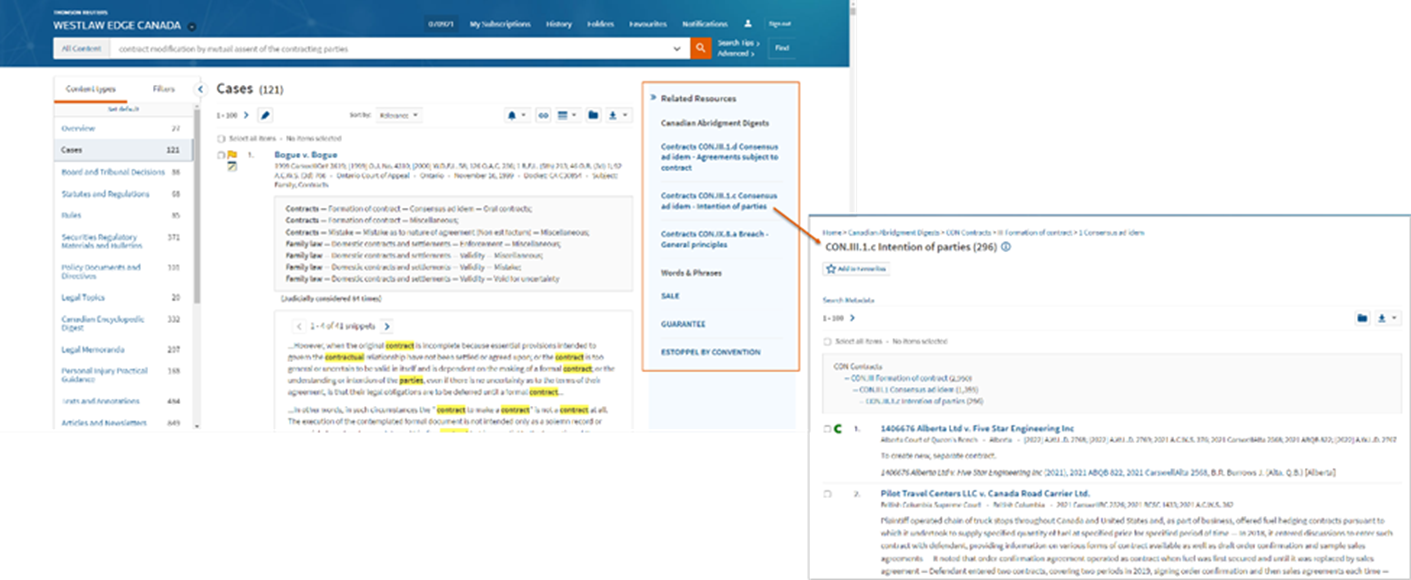Select Legal Topics content type
This screenshot has width=1411, height=580.
pos(83,297)
